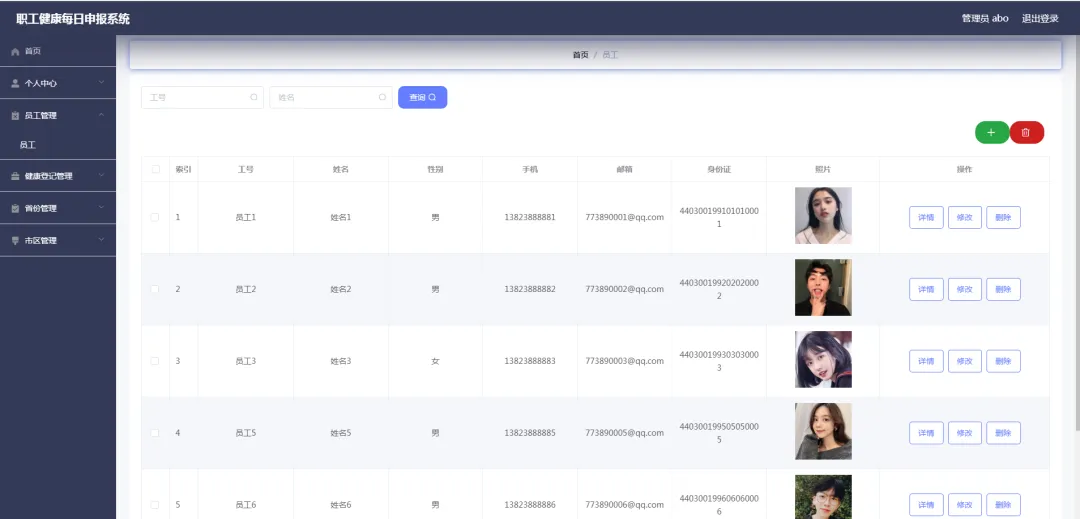Click search icon in 姓名 field
The height and width of the screenshot is (519, 1080).
click(x=382, y=97)
